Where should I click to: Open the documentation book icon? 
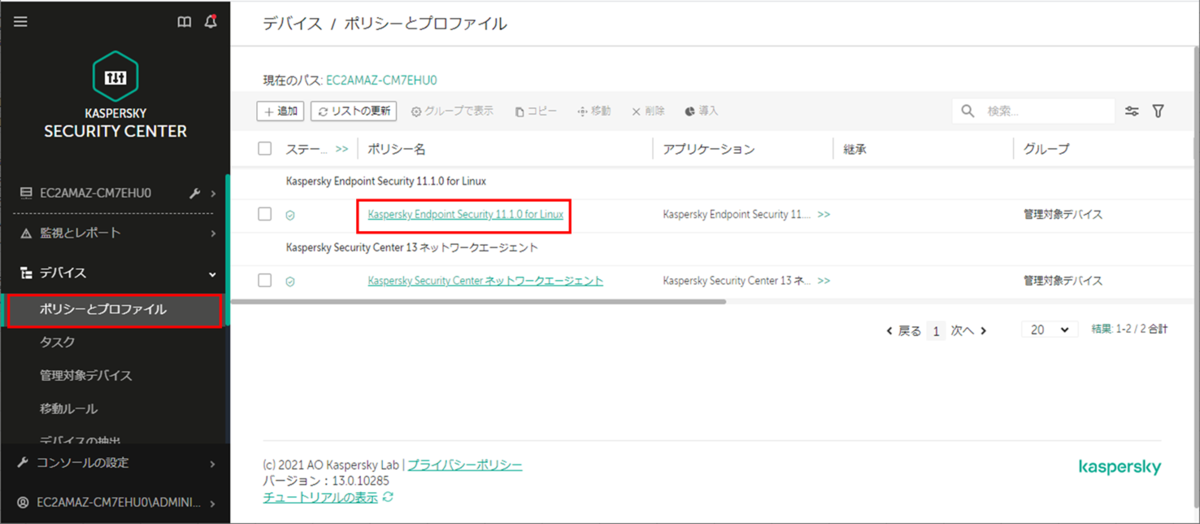[x=184, y=21]
